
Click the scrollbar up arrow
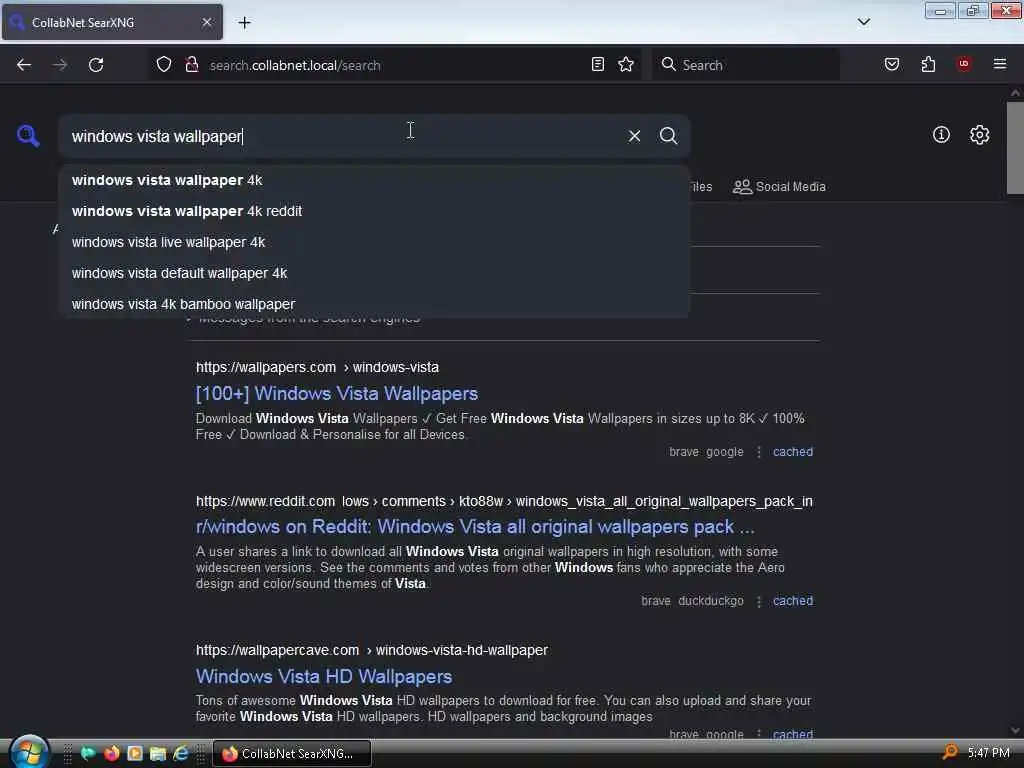[1015, 93]
